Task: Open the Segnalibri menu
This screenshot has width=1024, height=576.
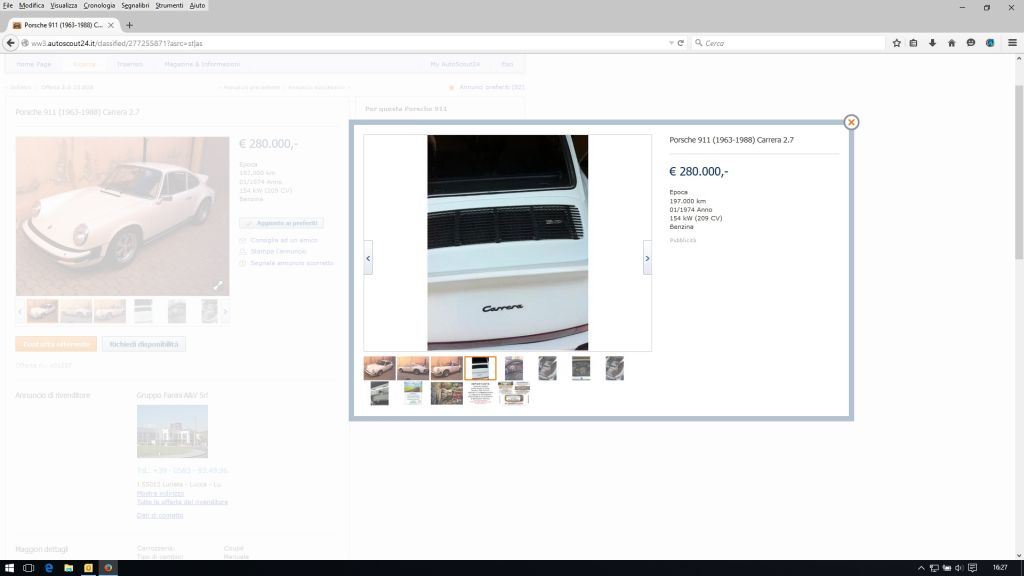Action: [x=135, y=5]
